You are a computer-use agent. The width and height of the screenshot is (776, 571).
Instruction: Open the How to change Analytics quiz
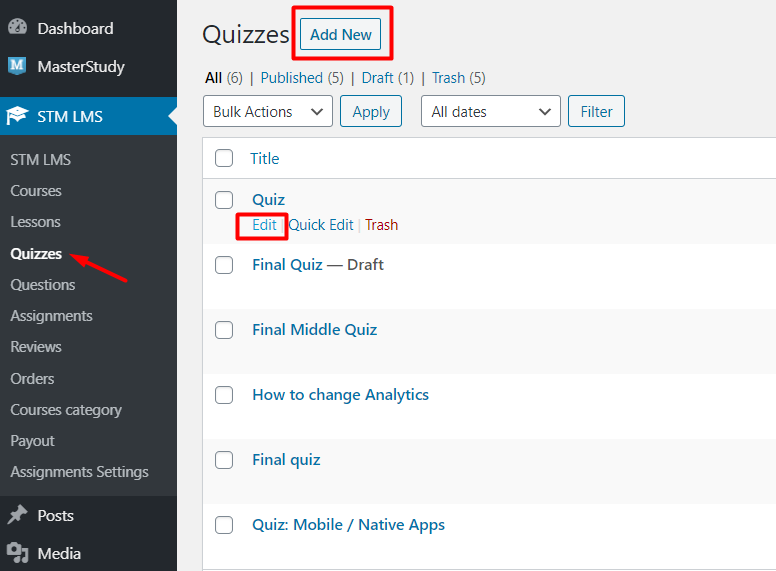tap(340, 395)
